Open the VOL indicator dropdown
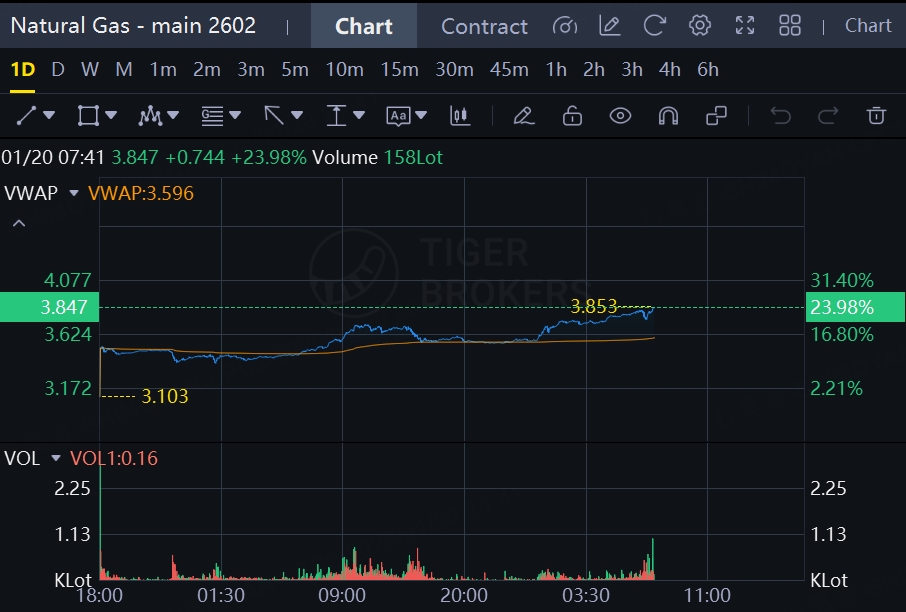Screen dimensions: 906x612 point(55,459)
